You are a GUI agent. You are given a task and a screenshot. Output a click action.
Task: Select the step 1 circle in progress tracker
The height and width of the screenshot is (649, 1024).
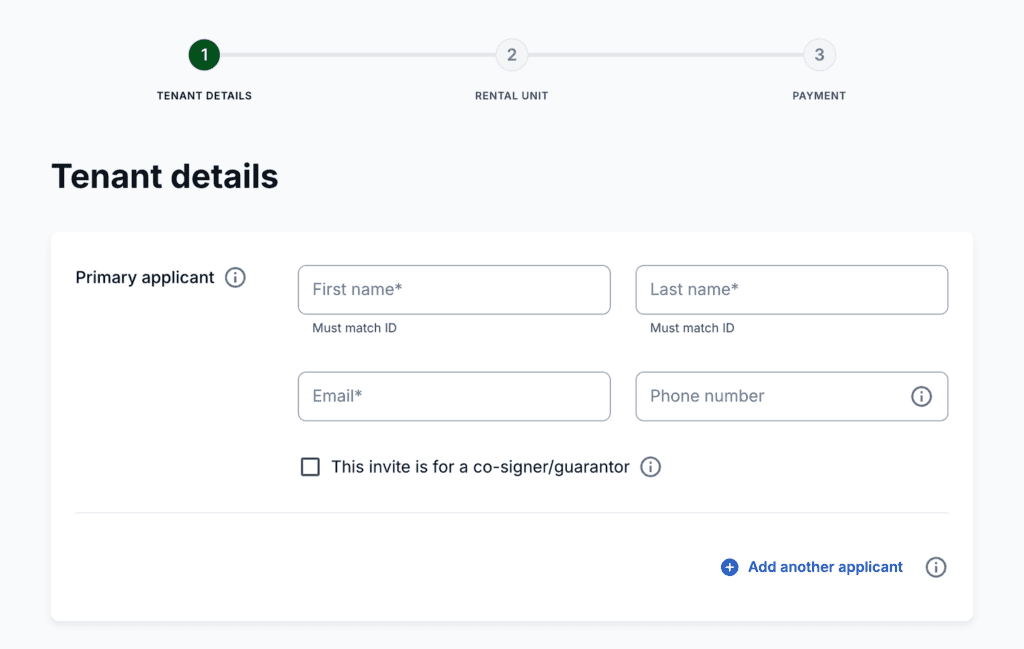[x=204, y=55]
